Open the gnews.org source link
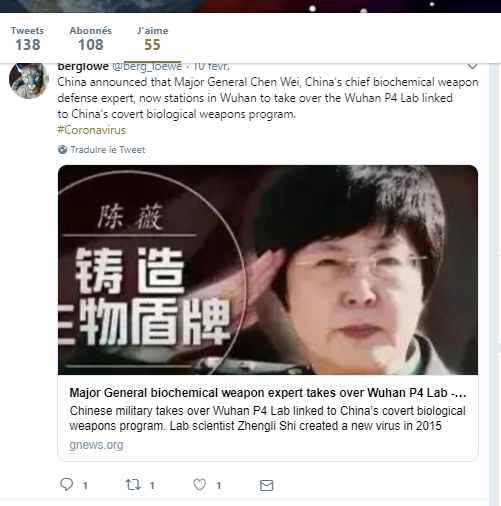The width and height of the screenshot is (501, 506). coord(96,445)
